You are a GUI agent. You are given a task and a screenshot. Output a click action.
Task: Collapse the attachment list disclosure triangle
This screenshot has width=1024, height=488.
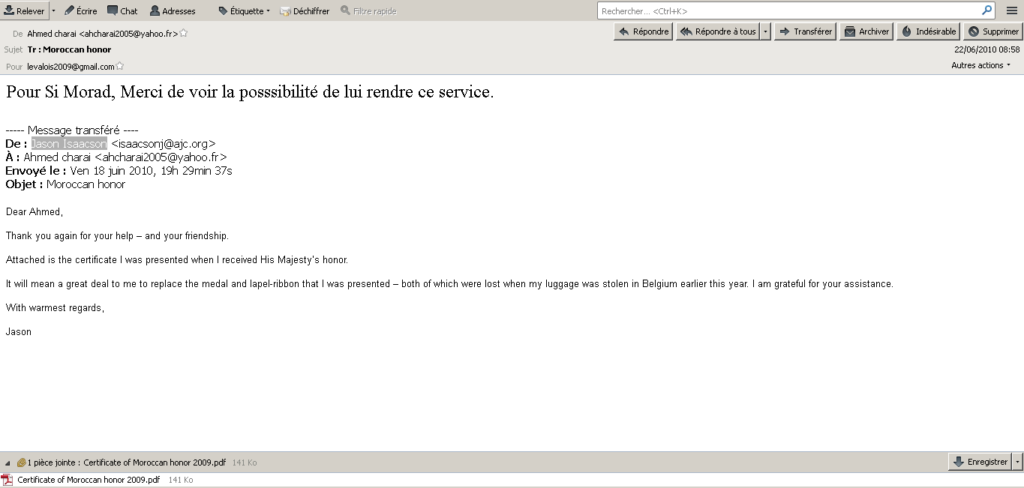[8, 463]
